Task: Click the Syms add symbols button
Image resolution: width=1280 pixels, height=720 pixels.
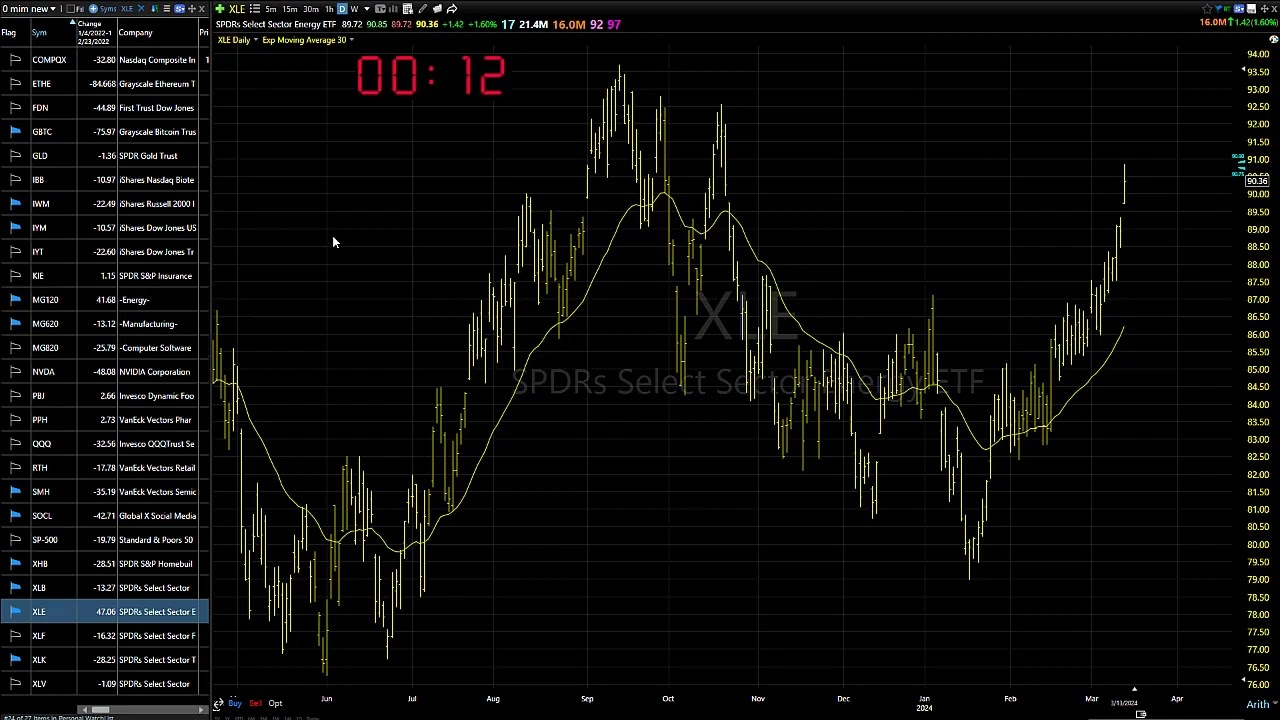Action: (x=102, y=9)
